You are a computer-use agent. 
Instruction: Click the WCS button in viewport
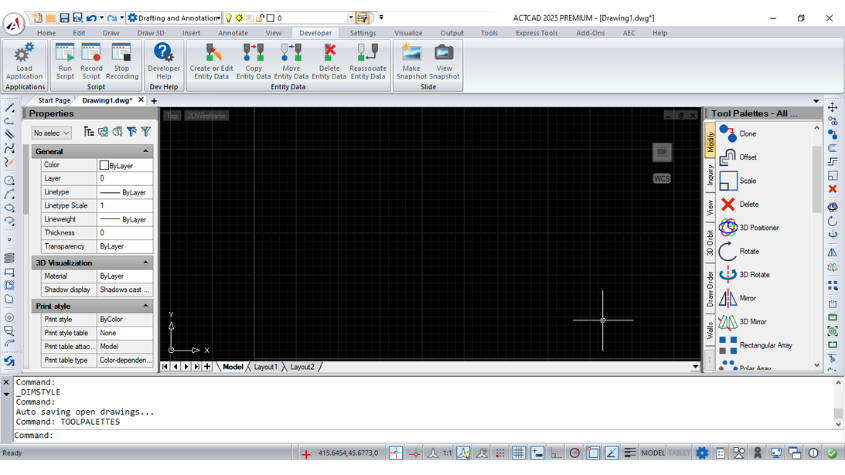pos(662,178)
